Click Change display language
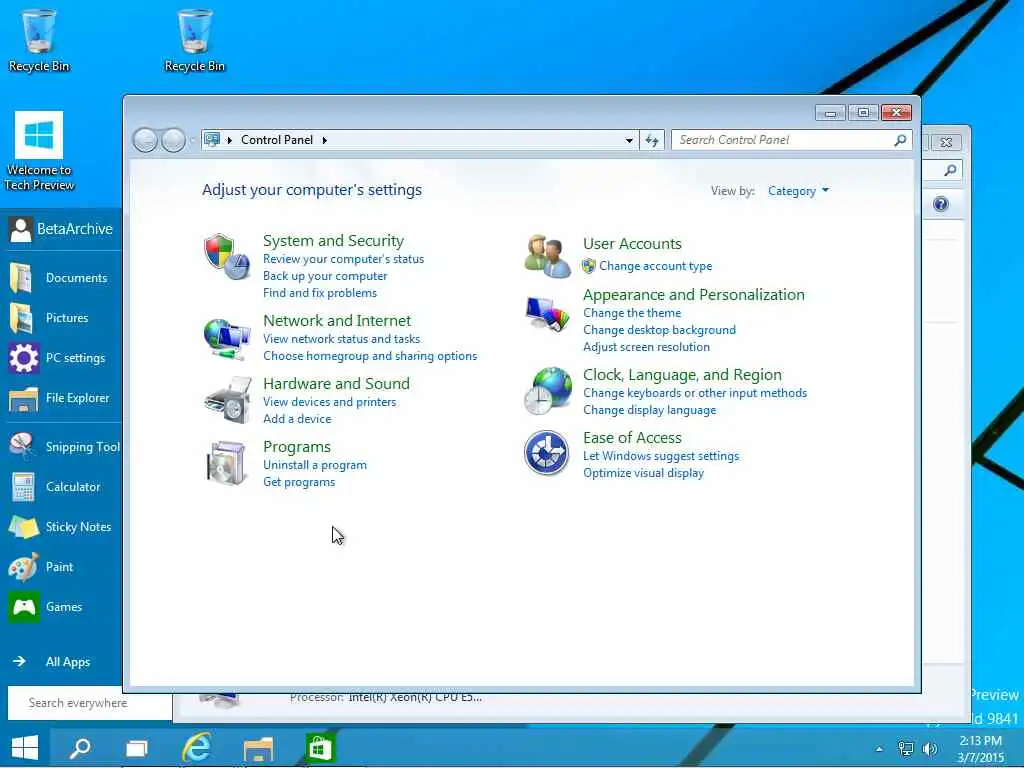 650,410
